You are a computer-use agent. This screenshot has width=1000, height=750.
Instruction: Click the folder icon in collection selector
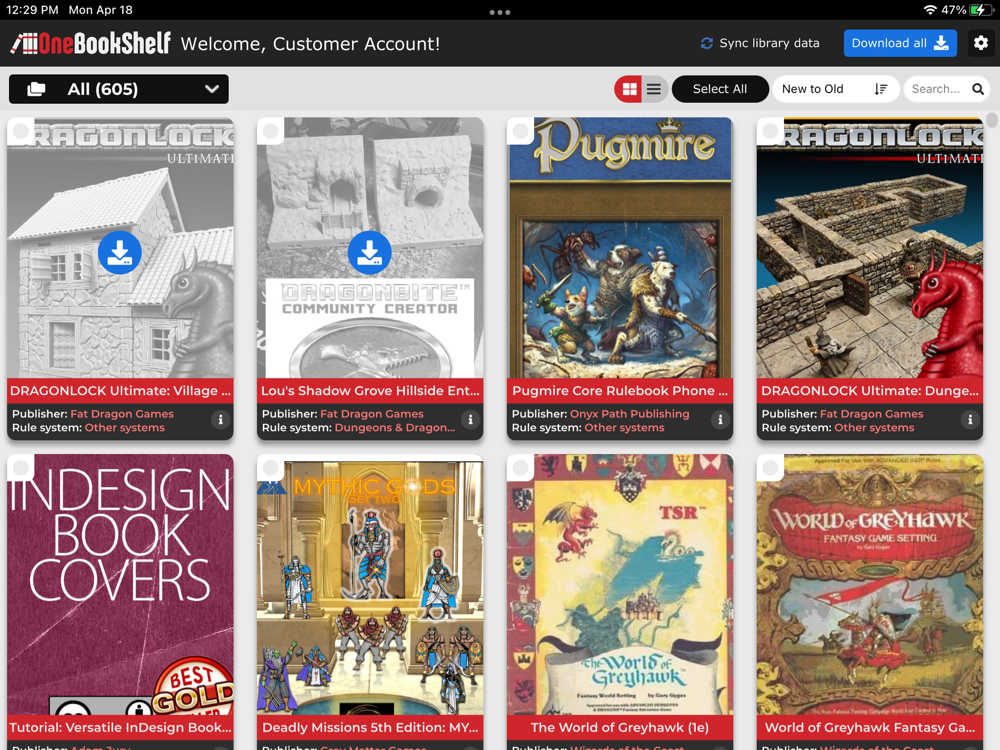point(36,89)
